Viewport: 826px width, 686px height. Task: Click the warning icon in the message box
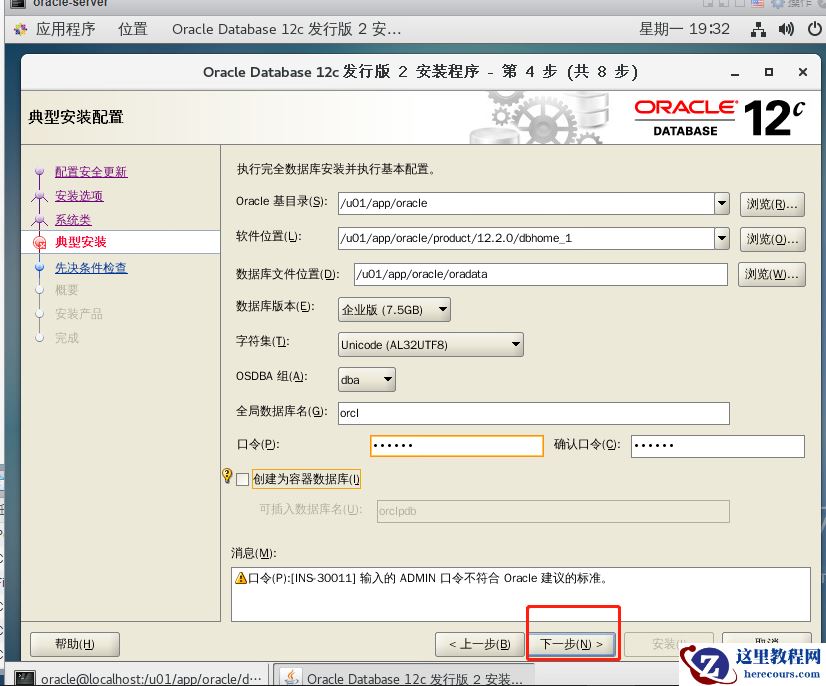[241, 578]
